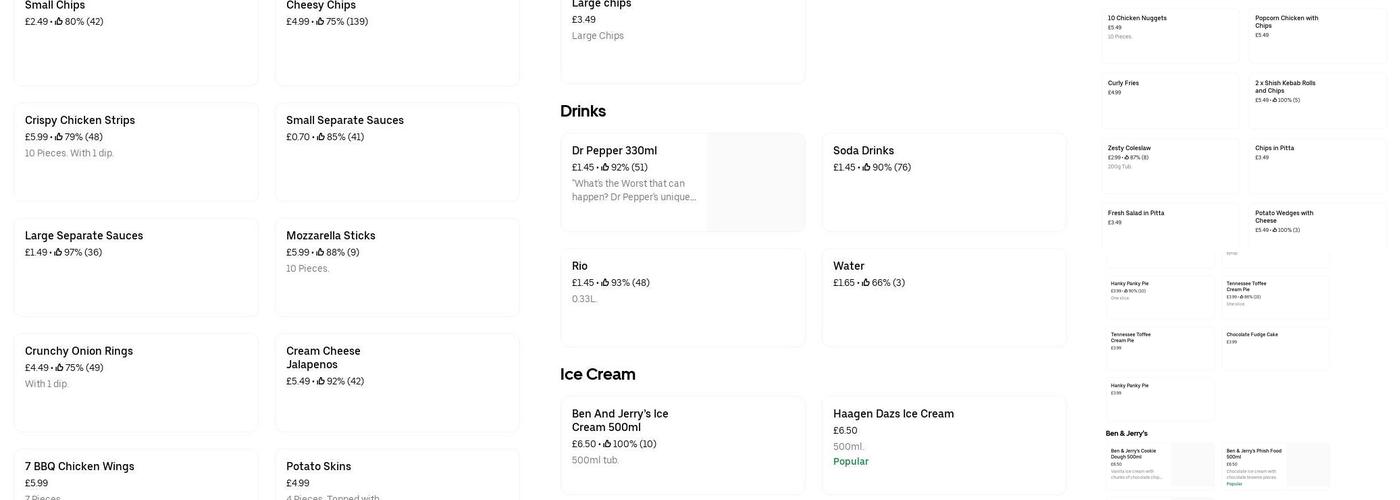The image size is (1400, 500).
Task: Click Large Separate Sauces thumbs-up icon
Action: 58,253
